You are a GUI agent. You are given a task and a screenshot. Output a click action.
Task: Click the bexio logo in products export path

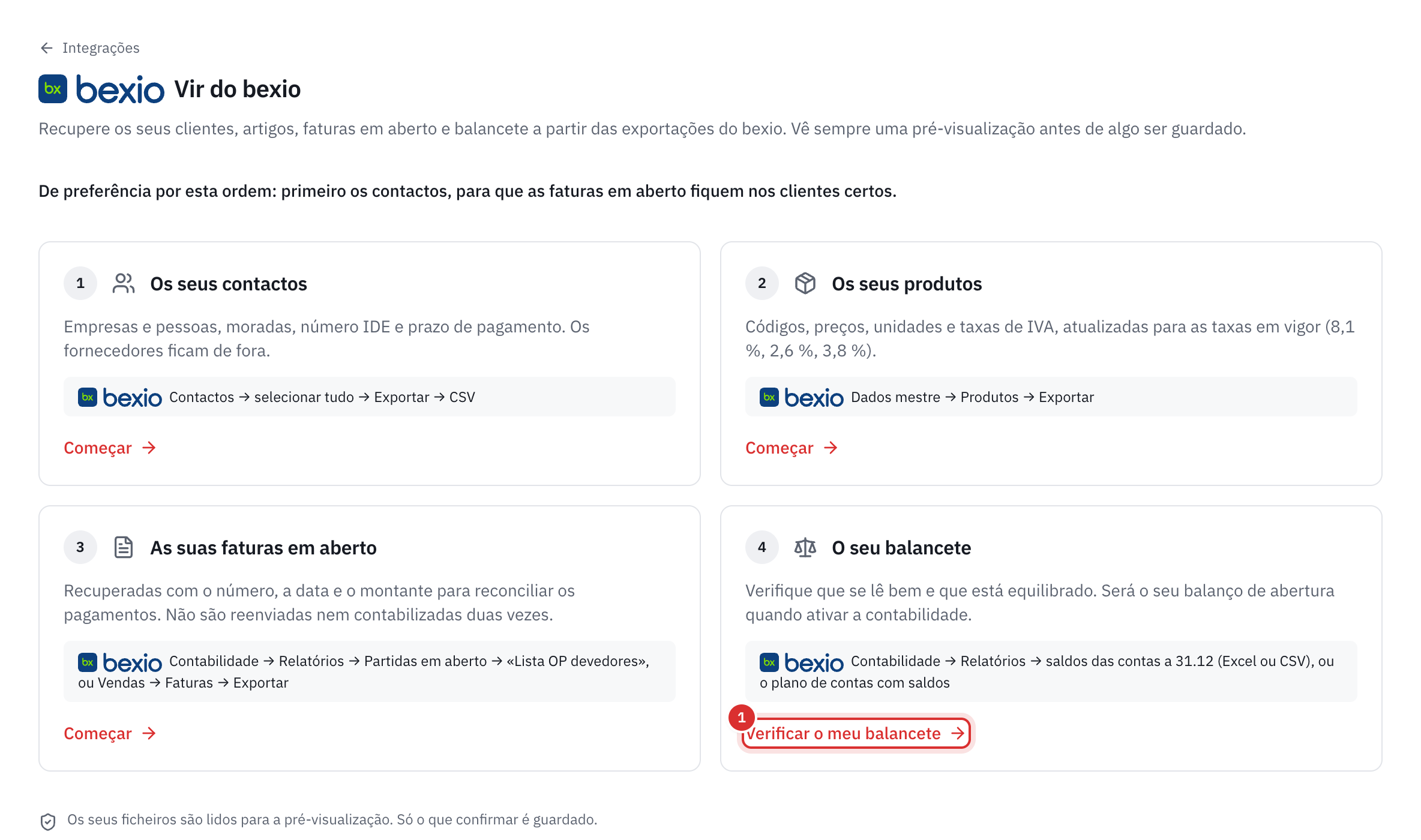[802, 397]
